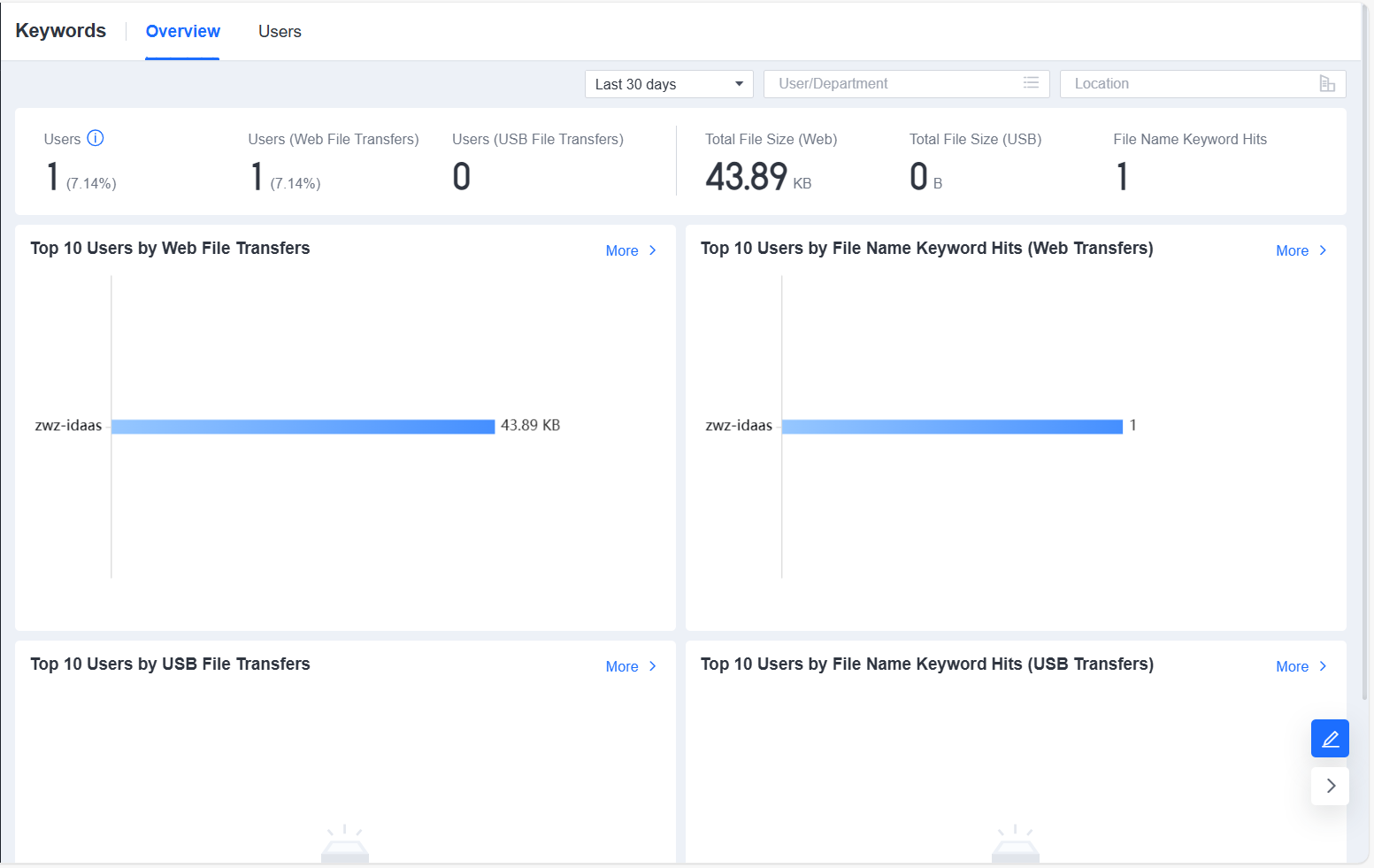Click the File Name Keyword Hits label
The image size is (1374, 868).
[1190, 139]
